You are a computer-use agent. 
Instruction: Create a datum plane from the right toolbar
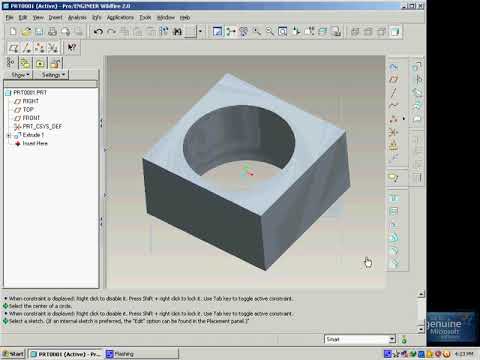[x=393, y=80]
